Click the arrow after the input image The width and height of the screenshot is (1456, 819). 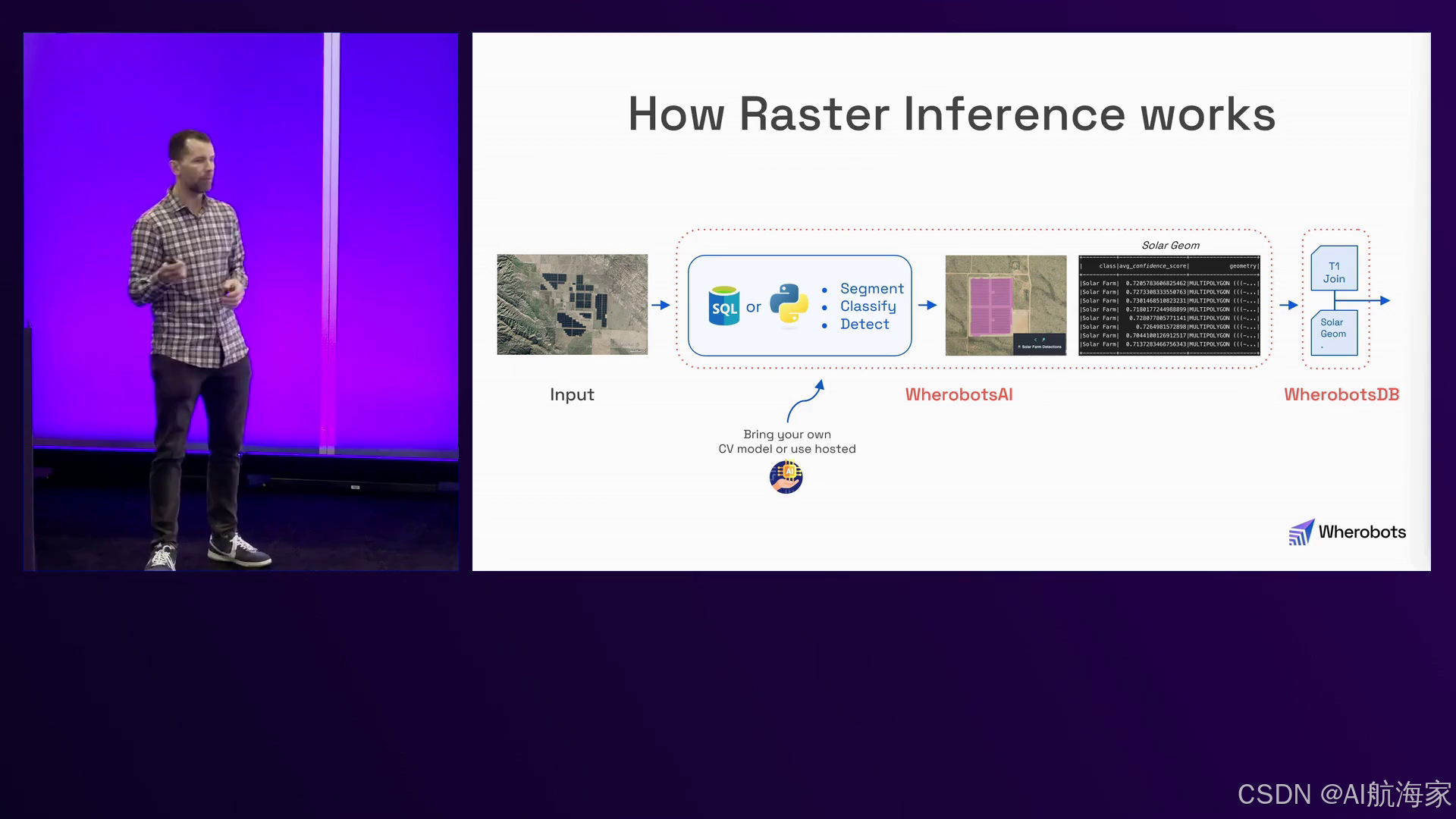coord(661,305)
